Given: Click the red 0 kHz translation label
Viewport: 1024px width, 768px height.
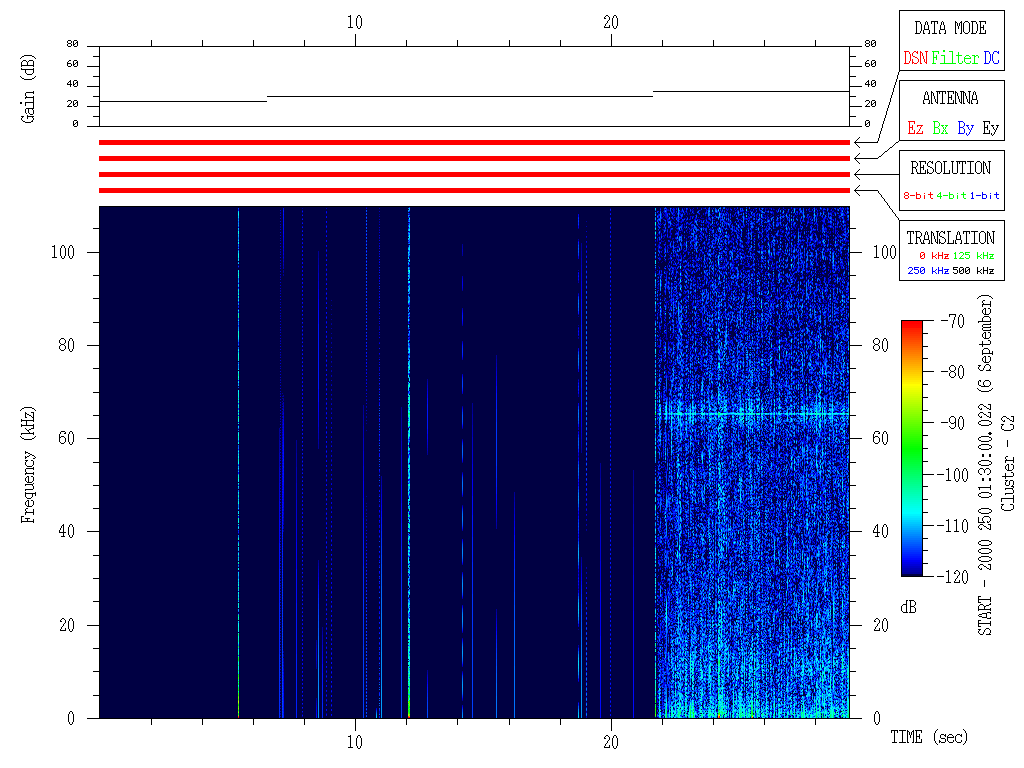Looking at the screenshot, I should pyautogui.click(x=932, y=256).
